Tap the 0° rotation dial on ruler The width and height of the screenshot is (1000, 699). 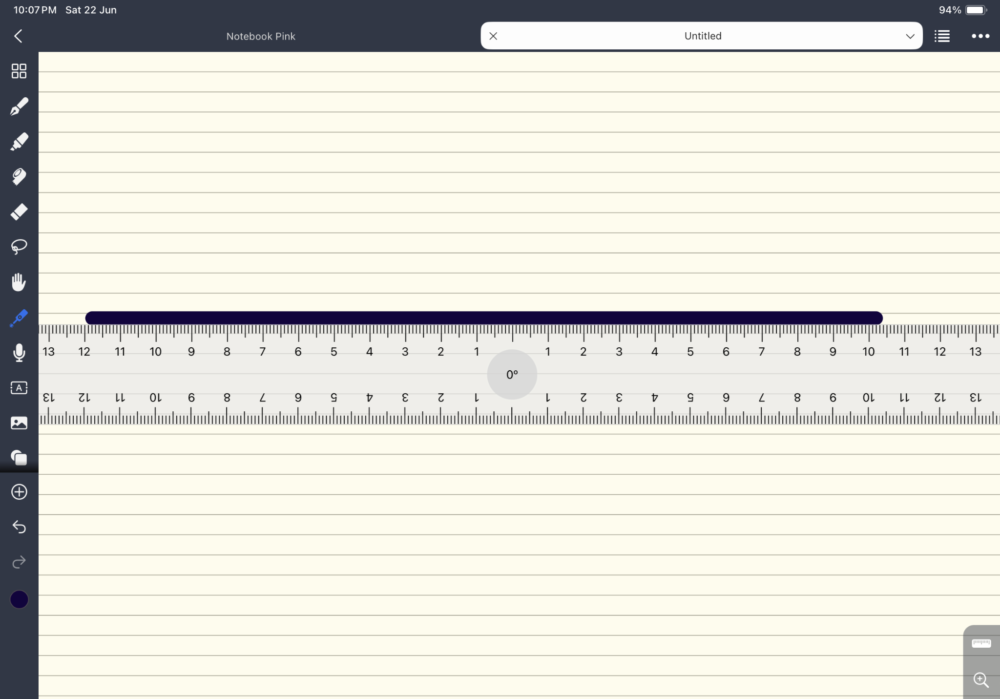coord(512,374)
